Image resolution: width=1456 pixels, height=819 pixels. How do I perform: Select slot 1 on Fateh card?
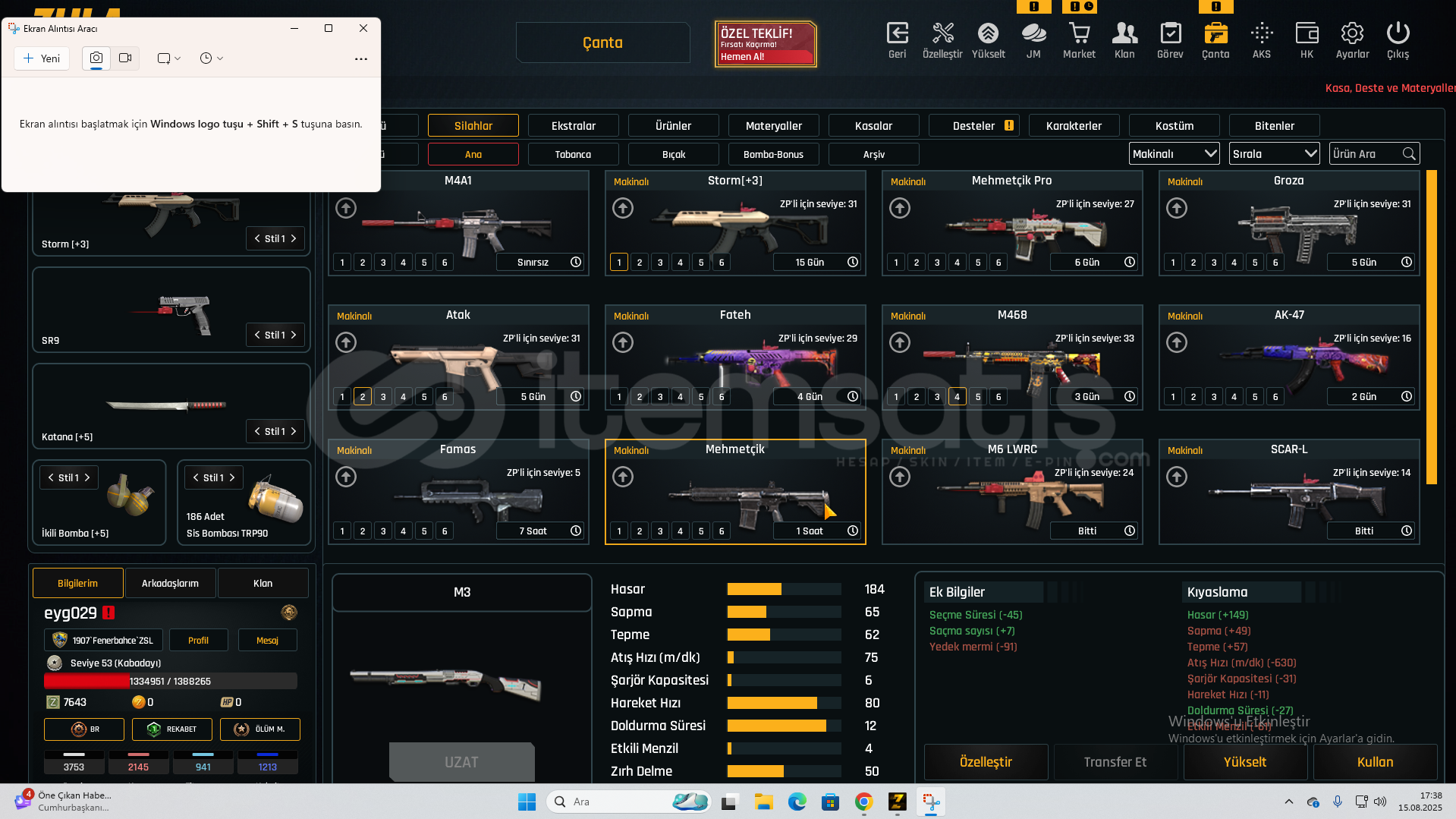tap(619, 396)
